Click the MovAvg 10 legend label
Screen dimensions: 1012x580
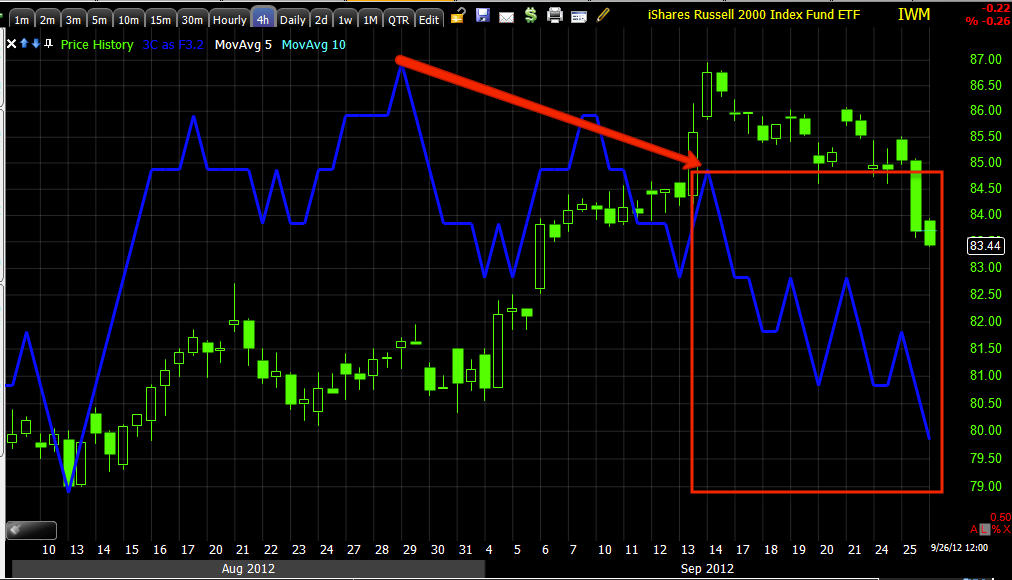click(313, 45)
